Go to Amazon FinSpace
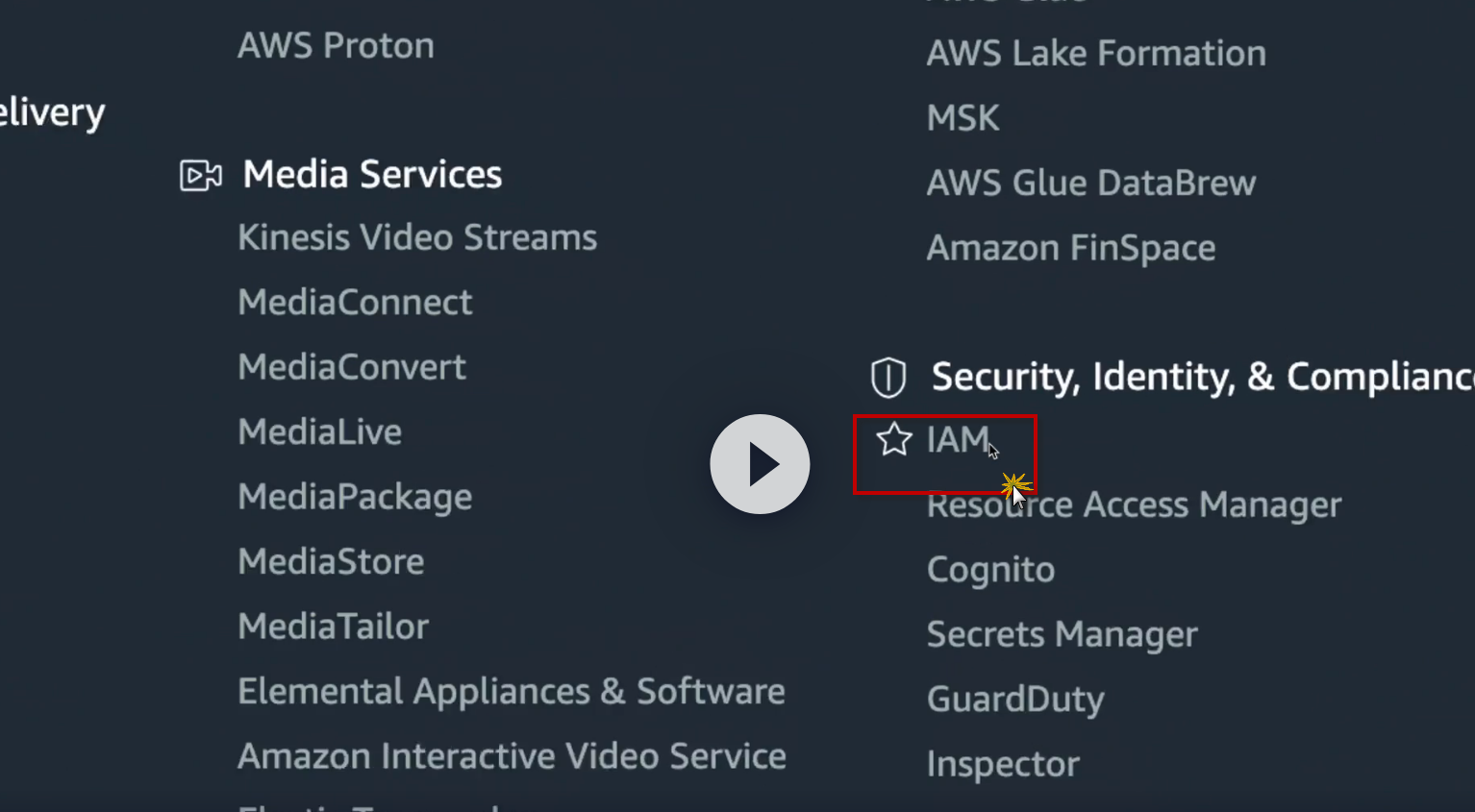Viewport: 1475px width, 812px height. point(1070,249)
